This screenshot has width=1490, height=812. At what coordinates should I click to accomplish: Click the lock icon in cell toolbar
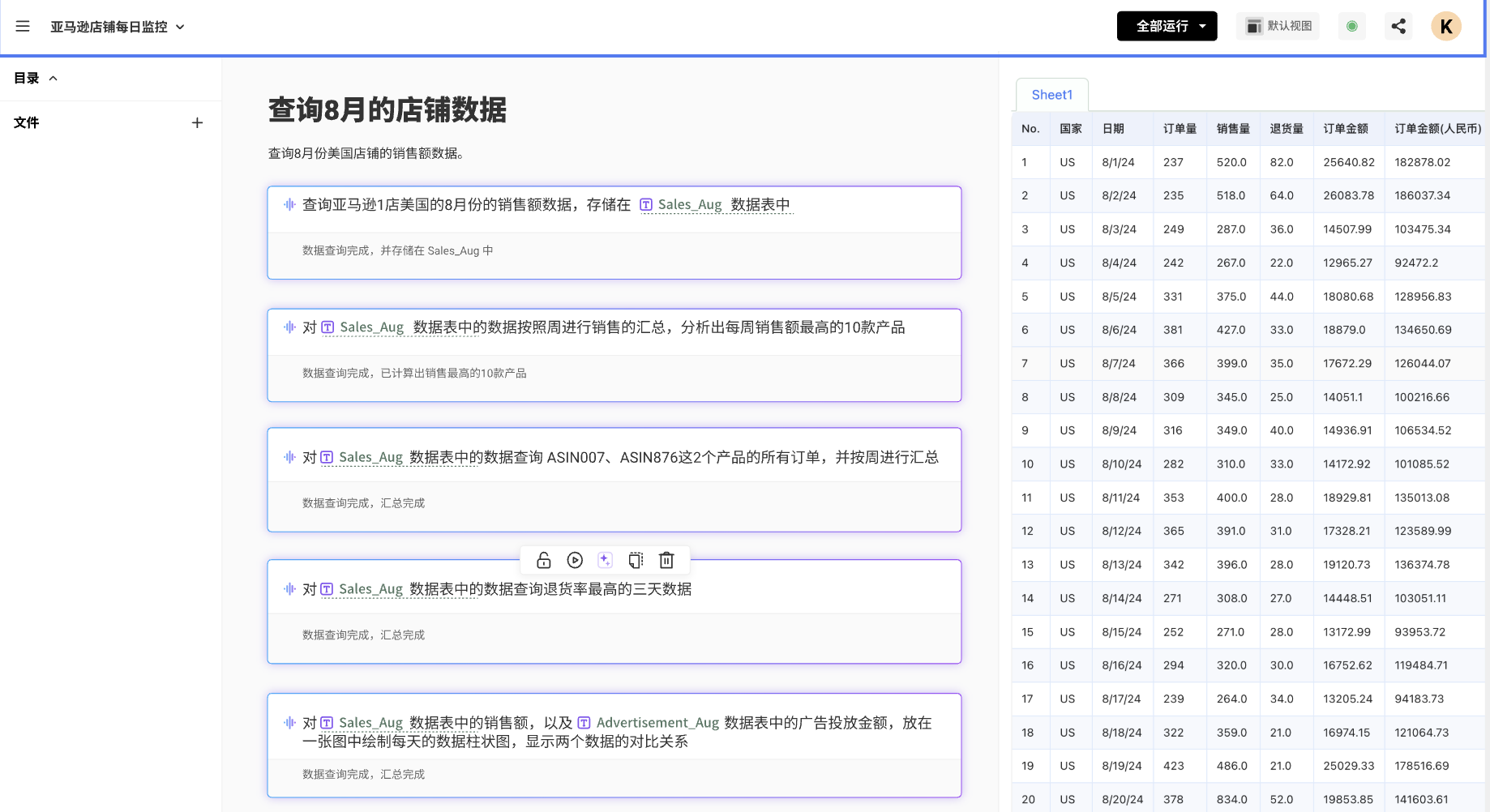tap(544, 560)
